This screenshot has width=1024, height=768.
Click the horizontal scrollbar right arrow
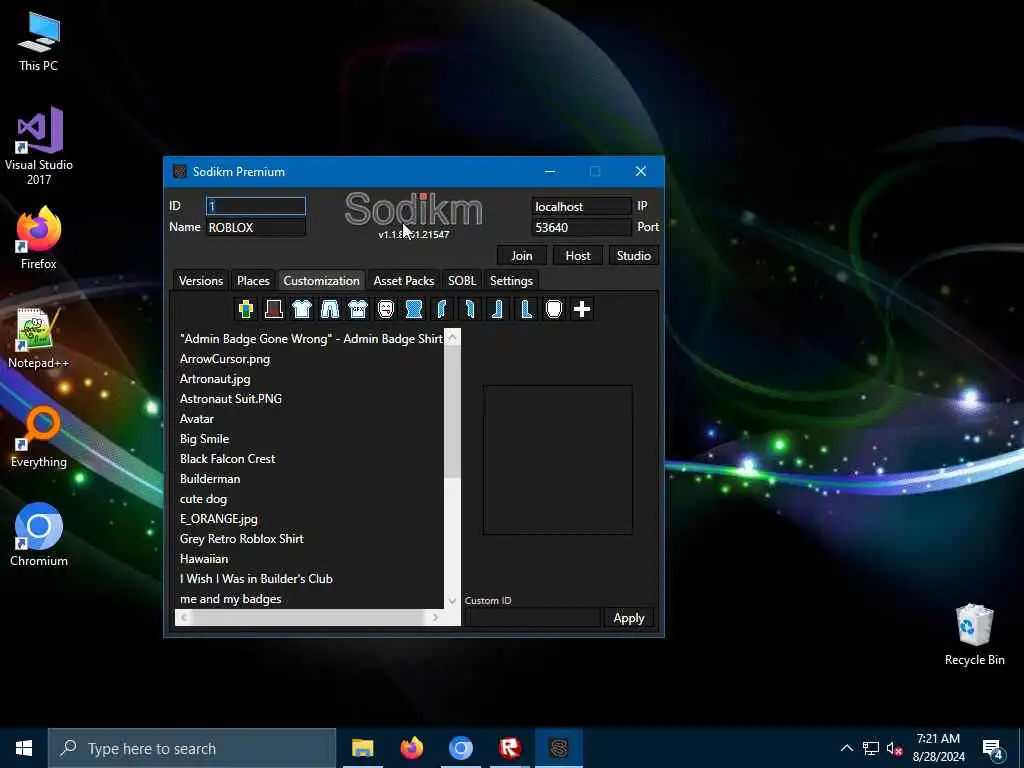coord(436,617)
